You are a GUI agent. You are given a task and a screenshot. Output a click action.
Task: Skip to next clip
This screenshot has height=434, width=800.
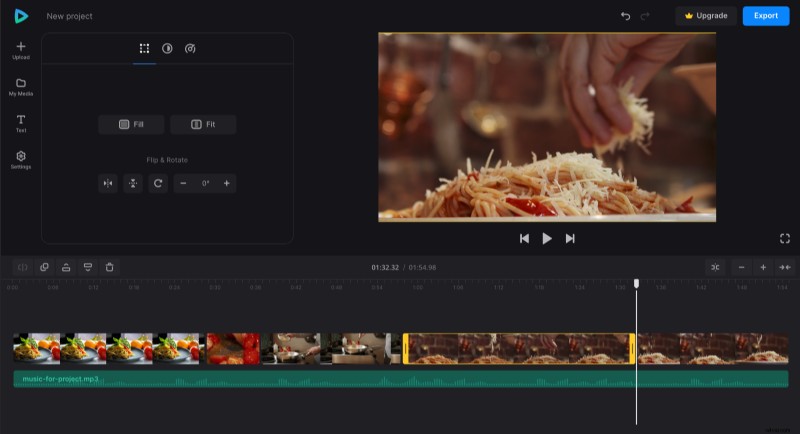click(x=570, y=239)
